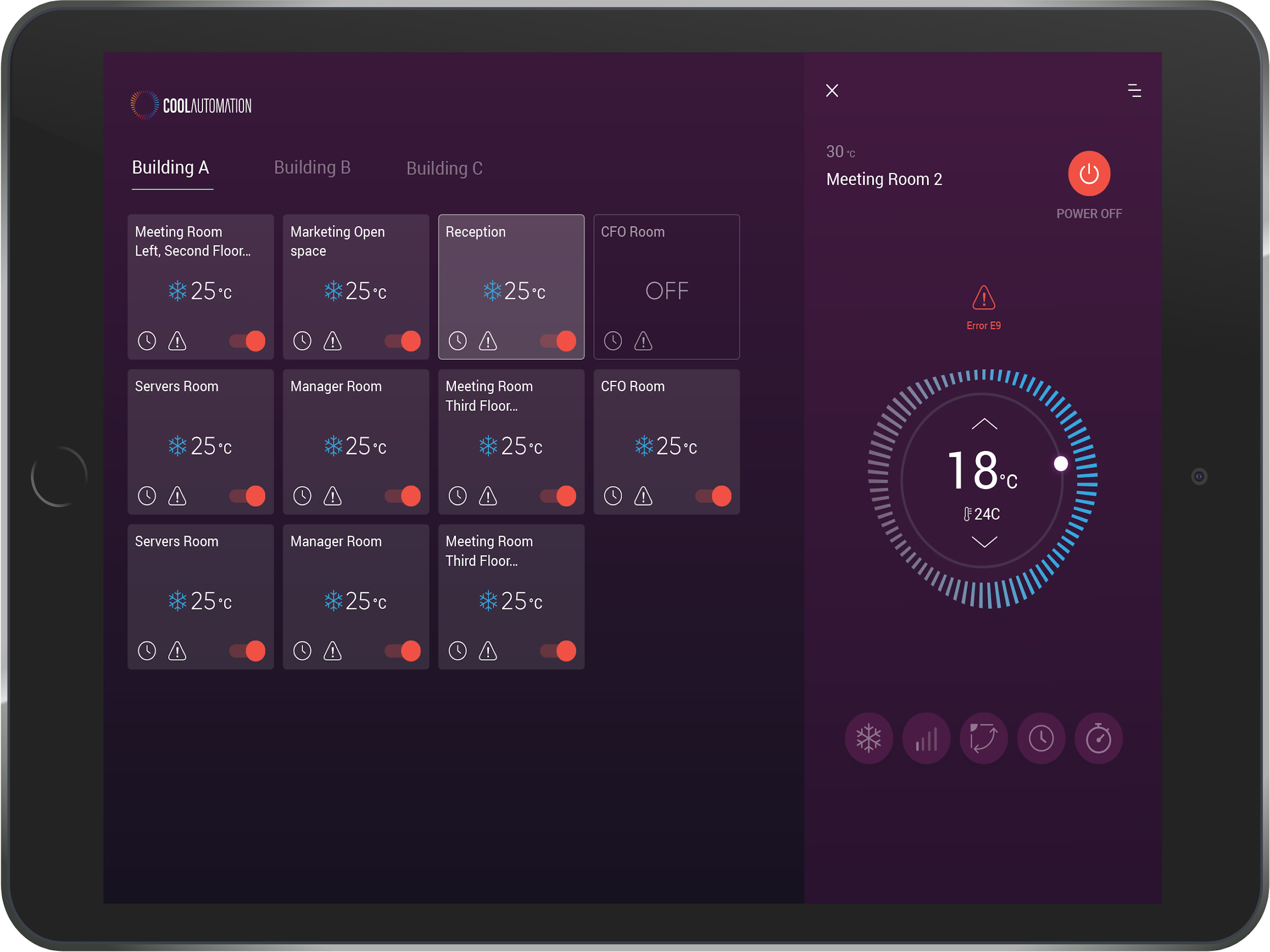This screenshot has width=1270, height=952.
Task: Switch to the Building C tab
Action: tap(444, 168)
